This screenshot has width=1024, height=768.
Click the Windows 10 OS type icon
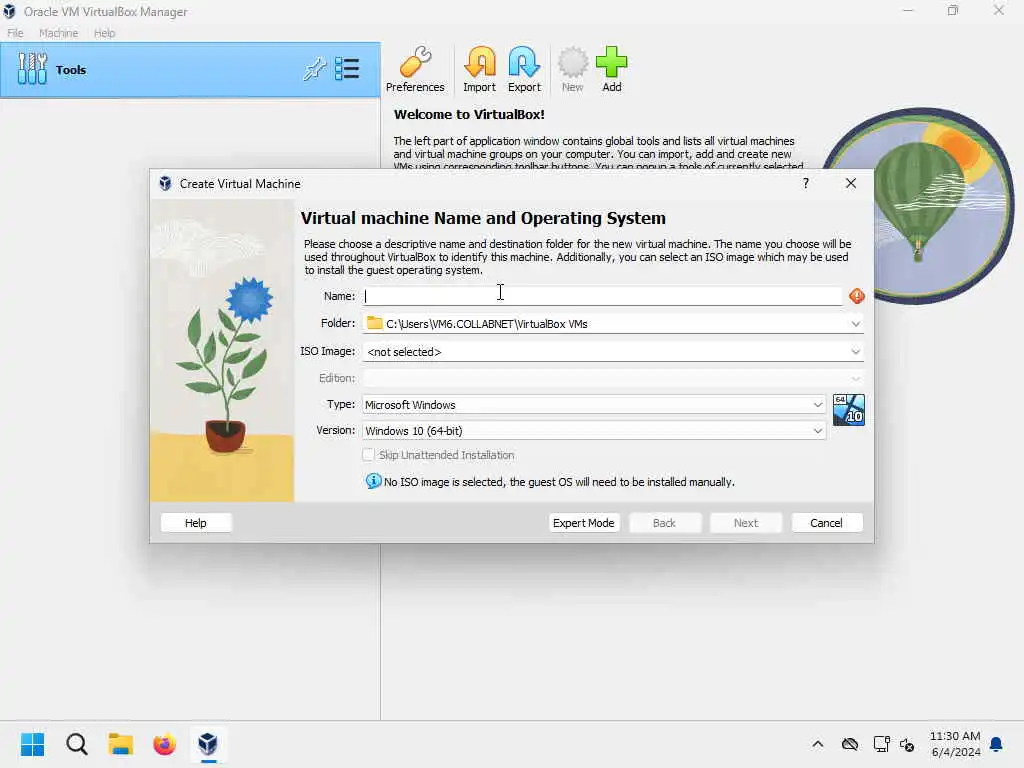(x=848, y=410)
